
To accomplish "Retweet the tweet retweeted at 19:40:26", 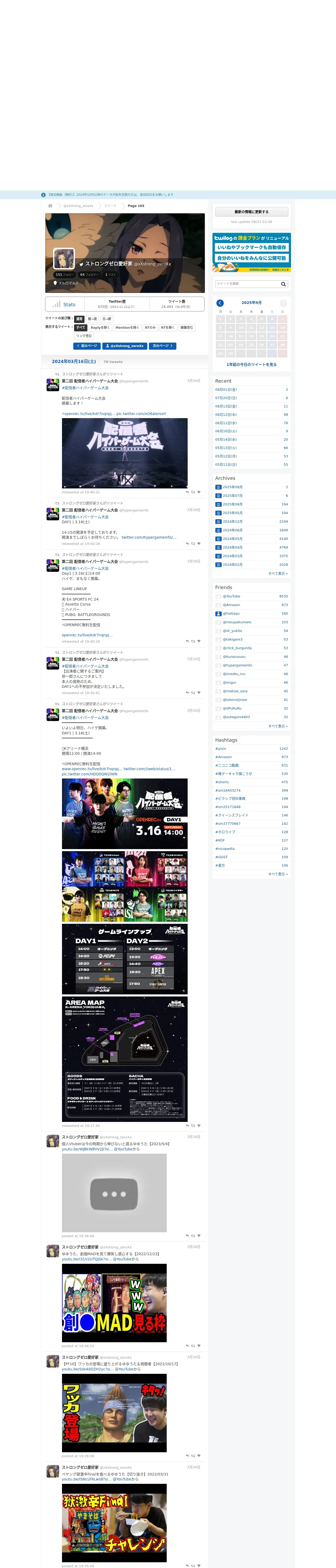I will click(x=193, y=641).
